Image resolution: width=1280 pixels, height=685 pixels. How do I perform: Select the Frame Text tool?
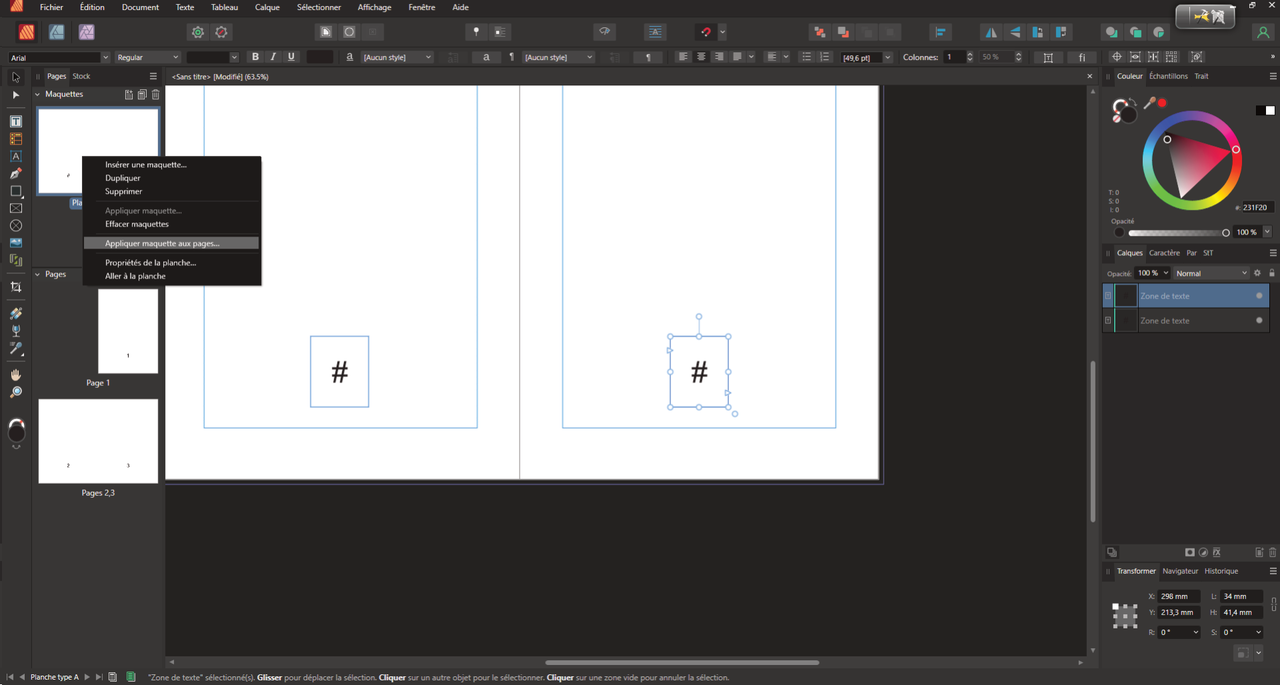[x=16, y=121]
